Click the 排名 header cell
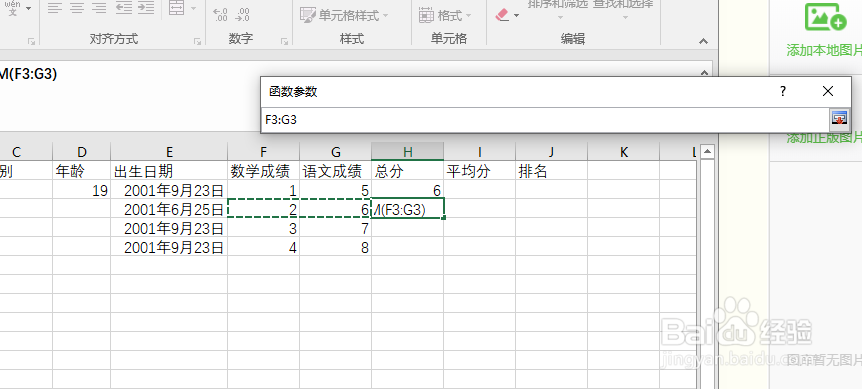The height and width of the screenshot is (389, 862). click(551, 171)
